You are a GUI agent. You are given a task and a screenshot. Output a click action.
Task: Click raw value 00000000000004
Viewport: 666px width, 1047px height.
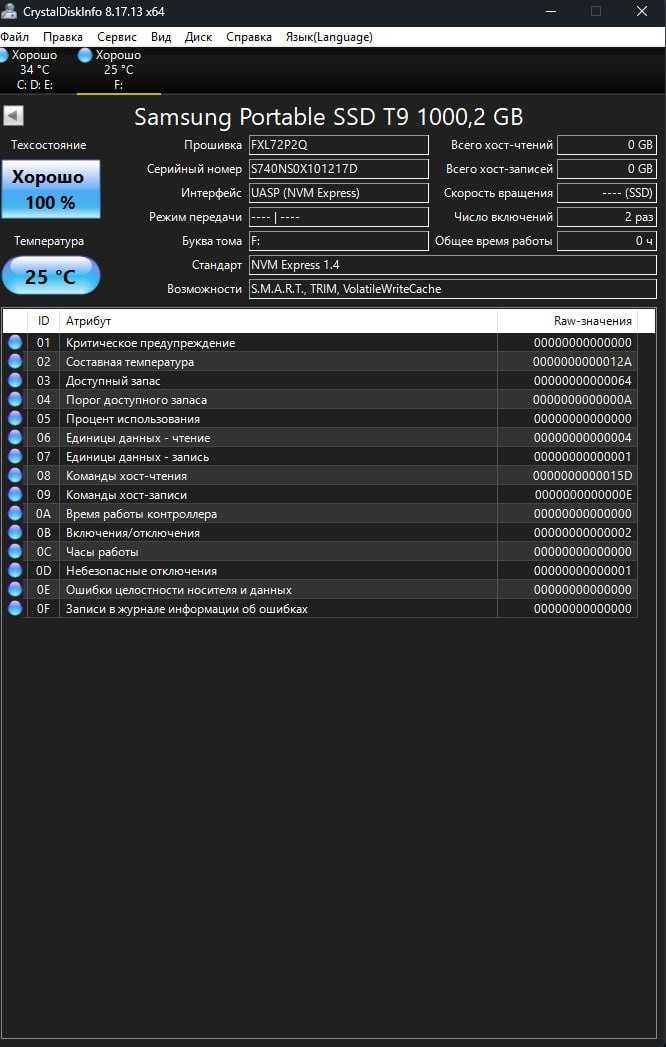pos(582,438)
